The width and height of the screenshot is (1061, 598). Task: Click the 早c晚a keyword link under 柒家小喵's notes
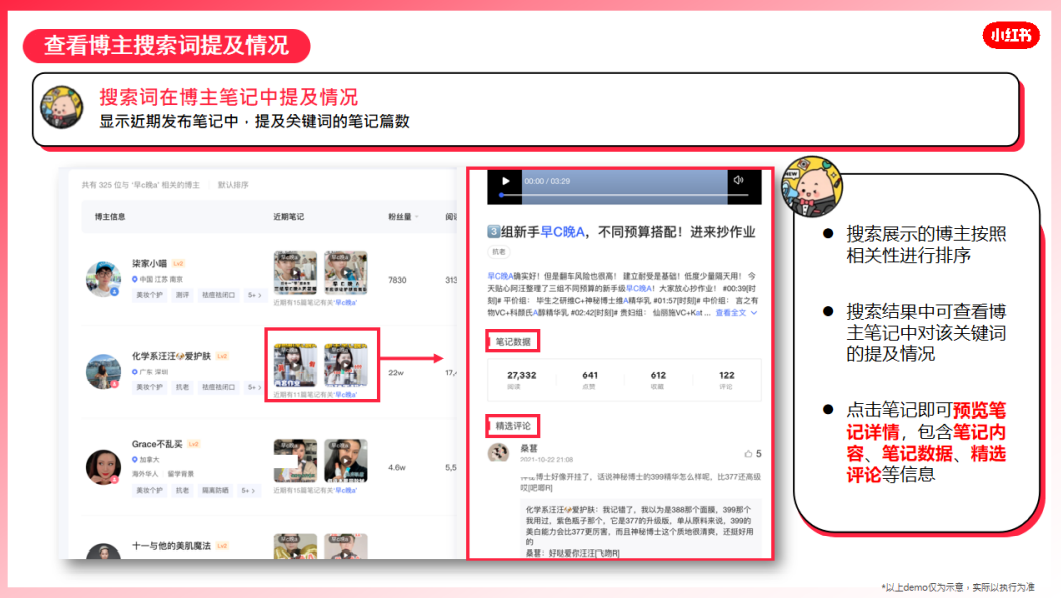click(x=346, y=302)
